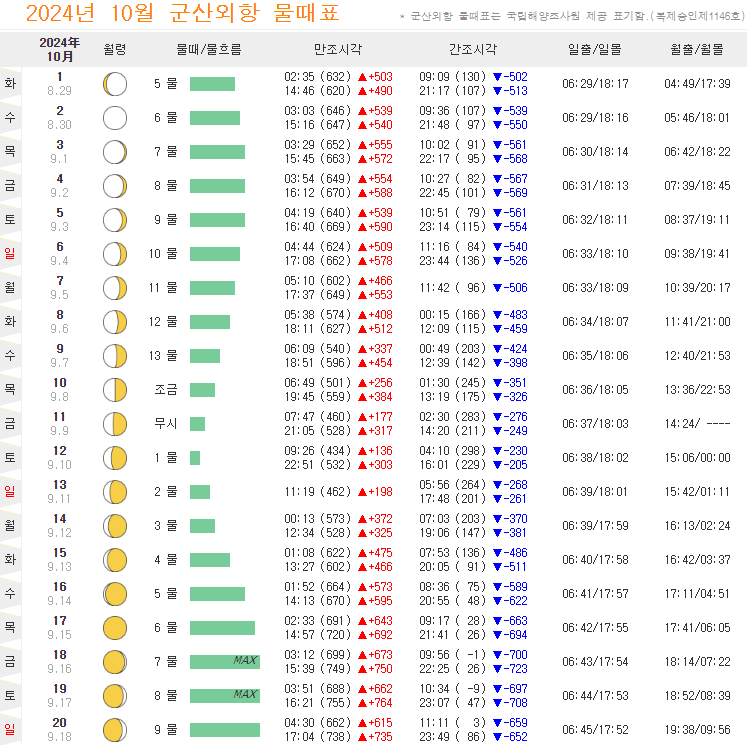Click the October 12 shortest tide bar
Image resolution: width=747 pixels, height=745 pixels.
pos(195,458)
